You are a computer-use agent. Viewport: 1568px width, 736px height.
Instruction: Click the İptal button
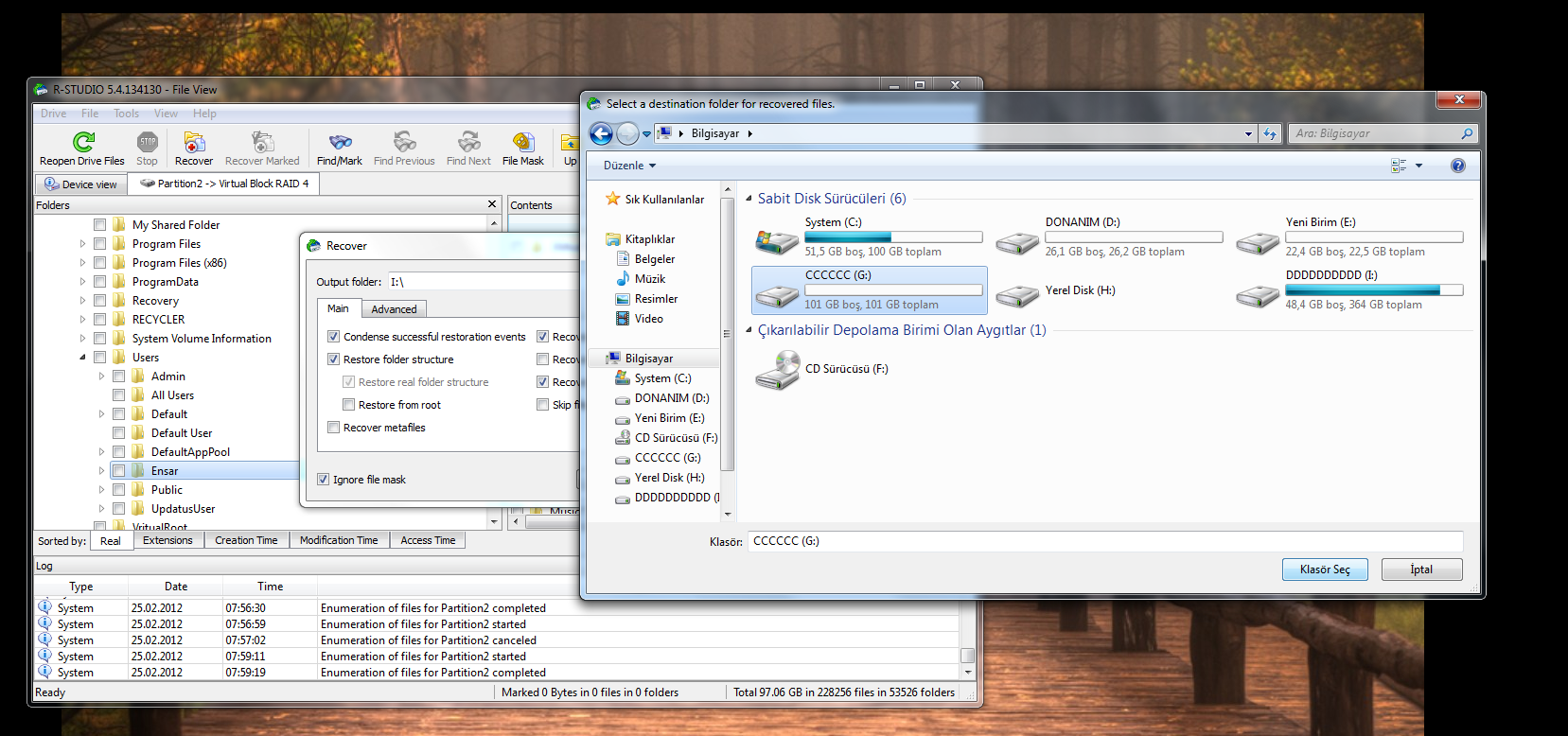point(1421,570)
